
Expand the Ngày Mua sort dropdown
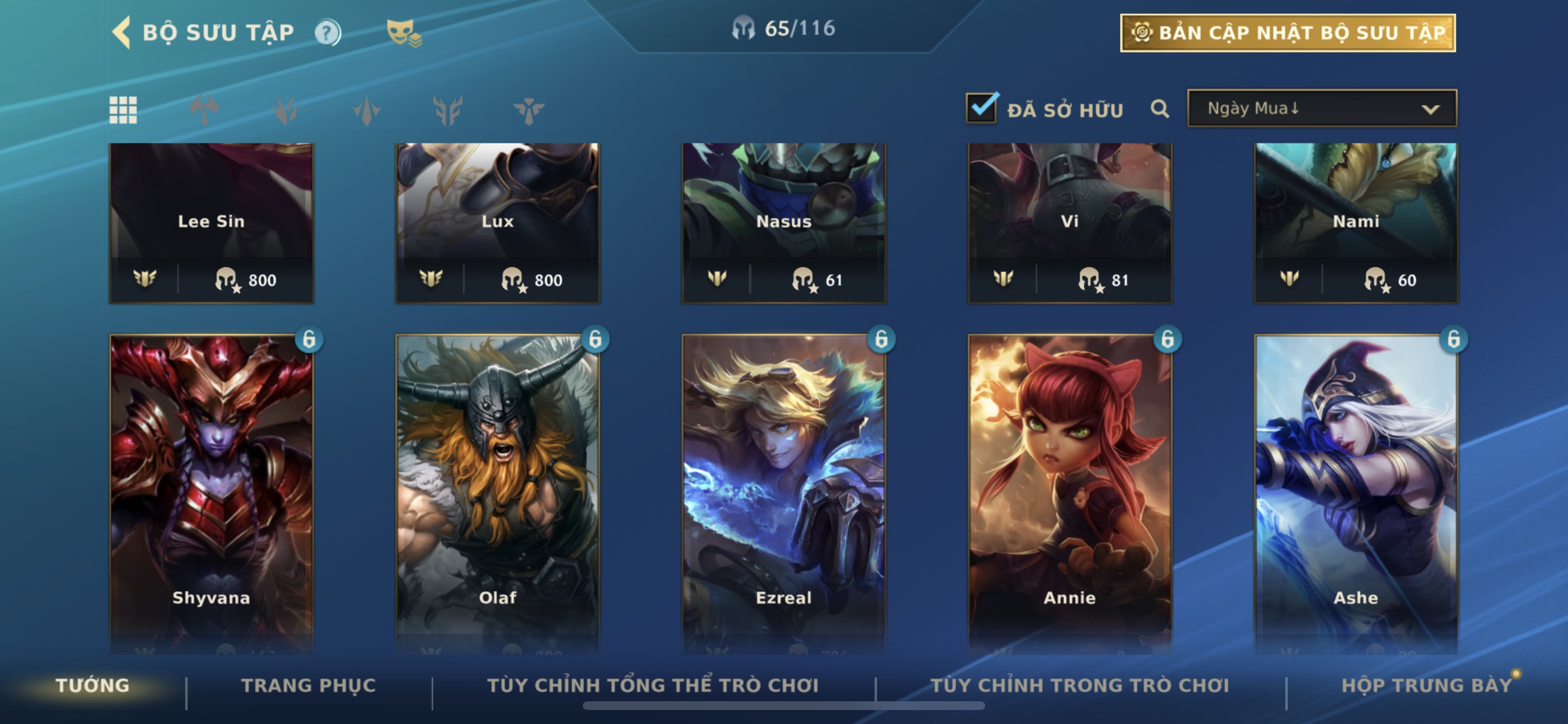[1322, 108]
